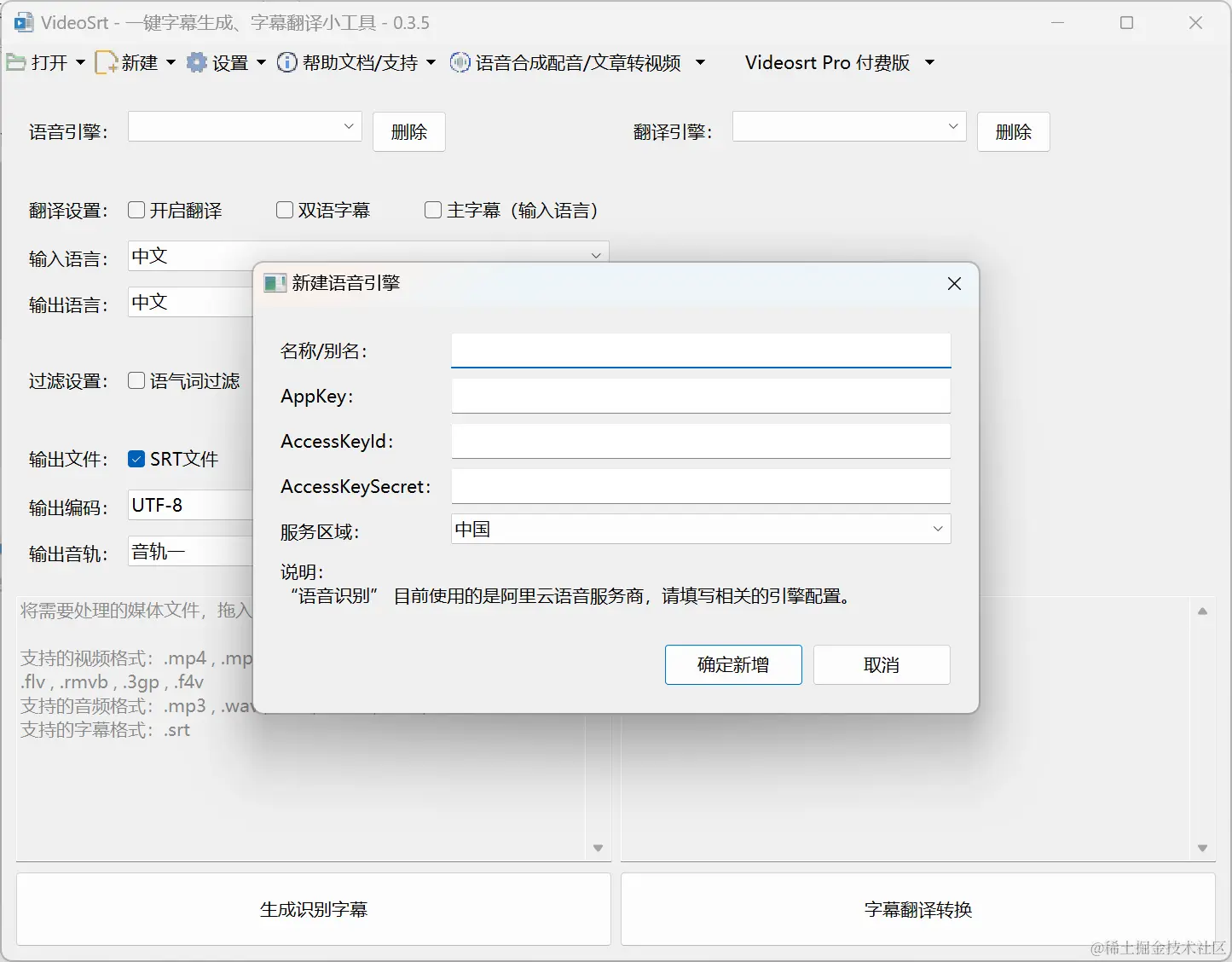This screenshot has height=962, width=1232.
Task: Click the new document icon beside 新建
Action: pyautogui.click(x=106, y=62)
